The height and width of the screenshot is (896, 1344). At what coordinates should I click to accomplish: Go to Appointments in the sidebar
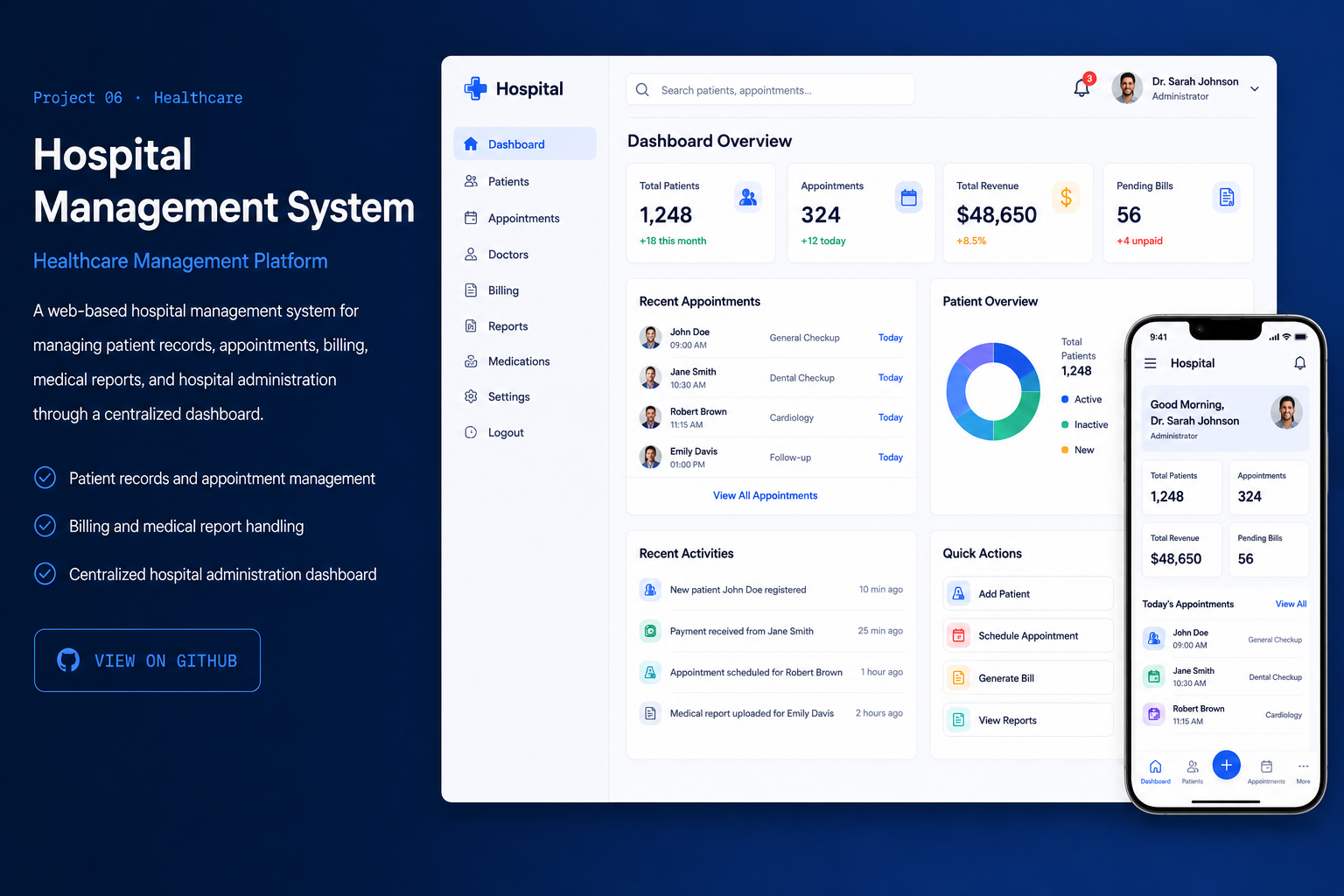click(x=525, y=218)
